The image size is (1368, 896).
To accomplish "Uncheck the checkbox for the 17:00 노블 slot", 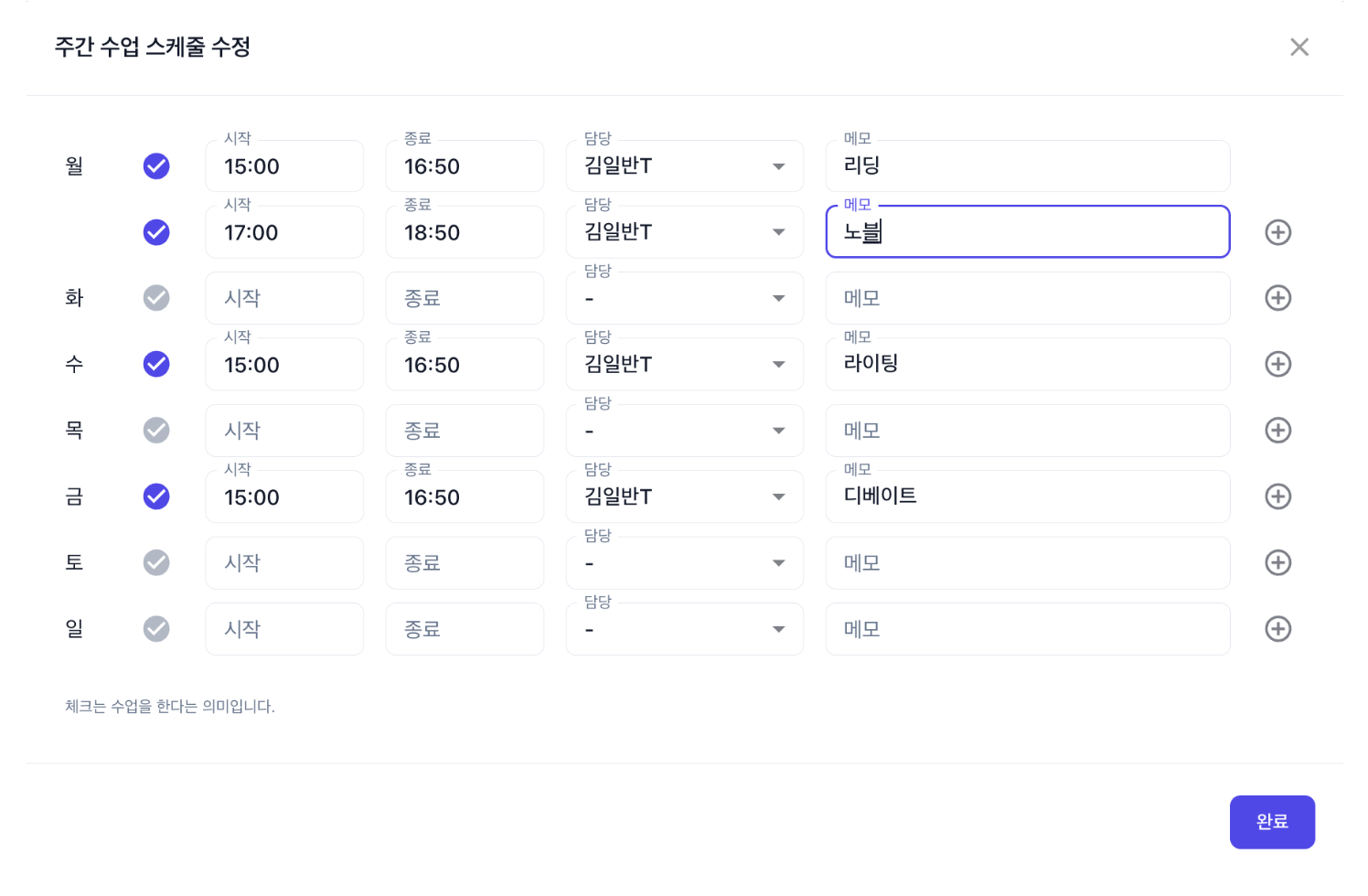I will click(x=156, y=232).
